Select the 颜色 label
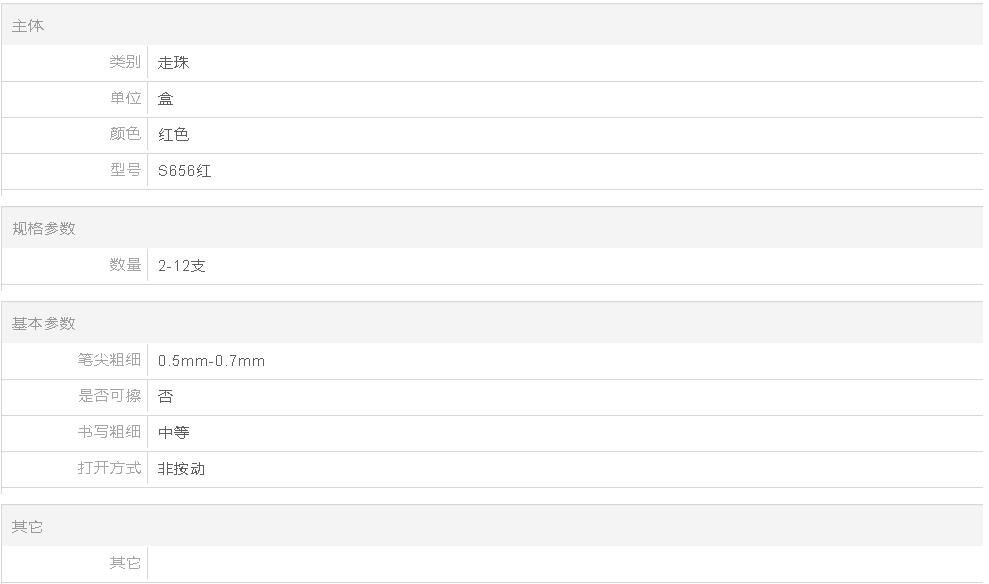The height and width of the screenshot is (584, 989). 125,134
